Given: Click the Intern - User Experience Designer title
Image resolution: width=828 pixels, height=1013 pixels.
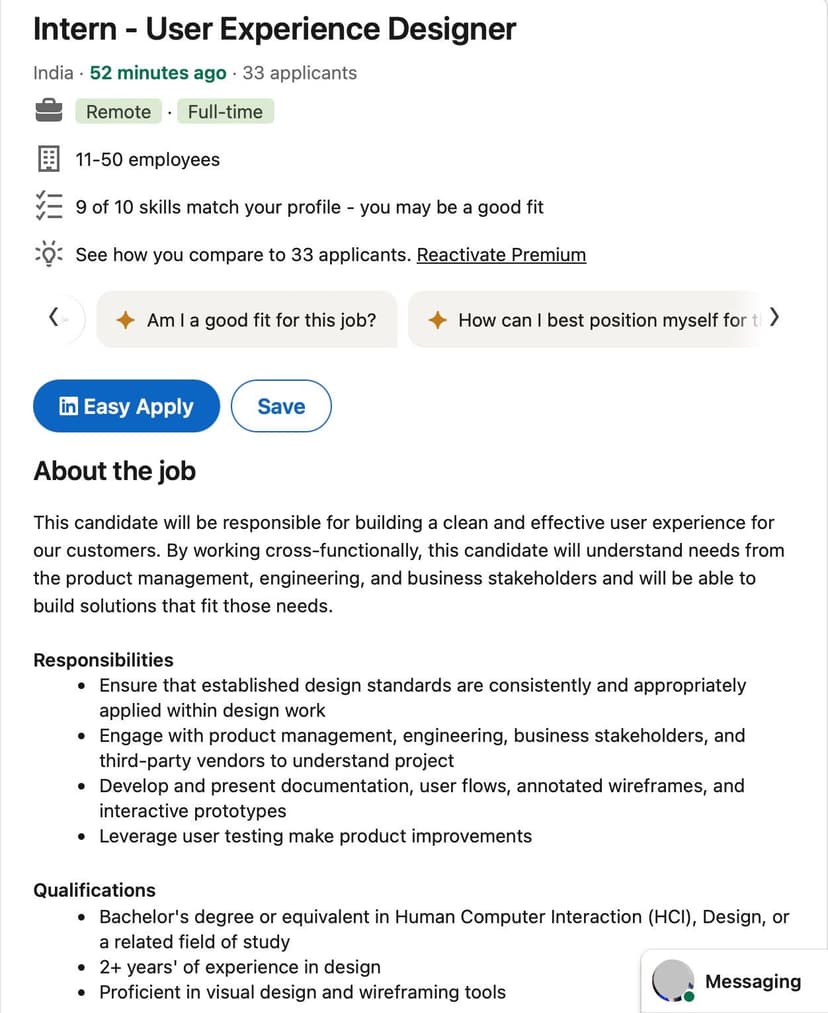Looking at the screenshot, I should [275, 29].
